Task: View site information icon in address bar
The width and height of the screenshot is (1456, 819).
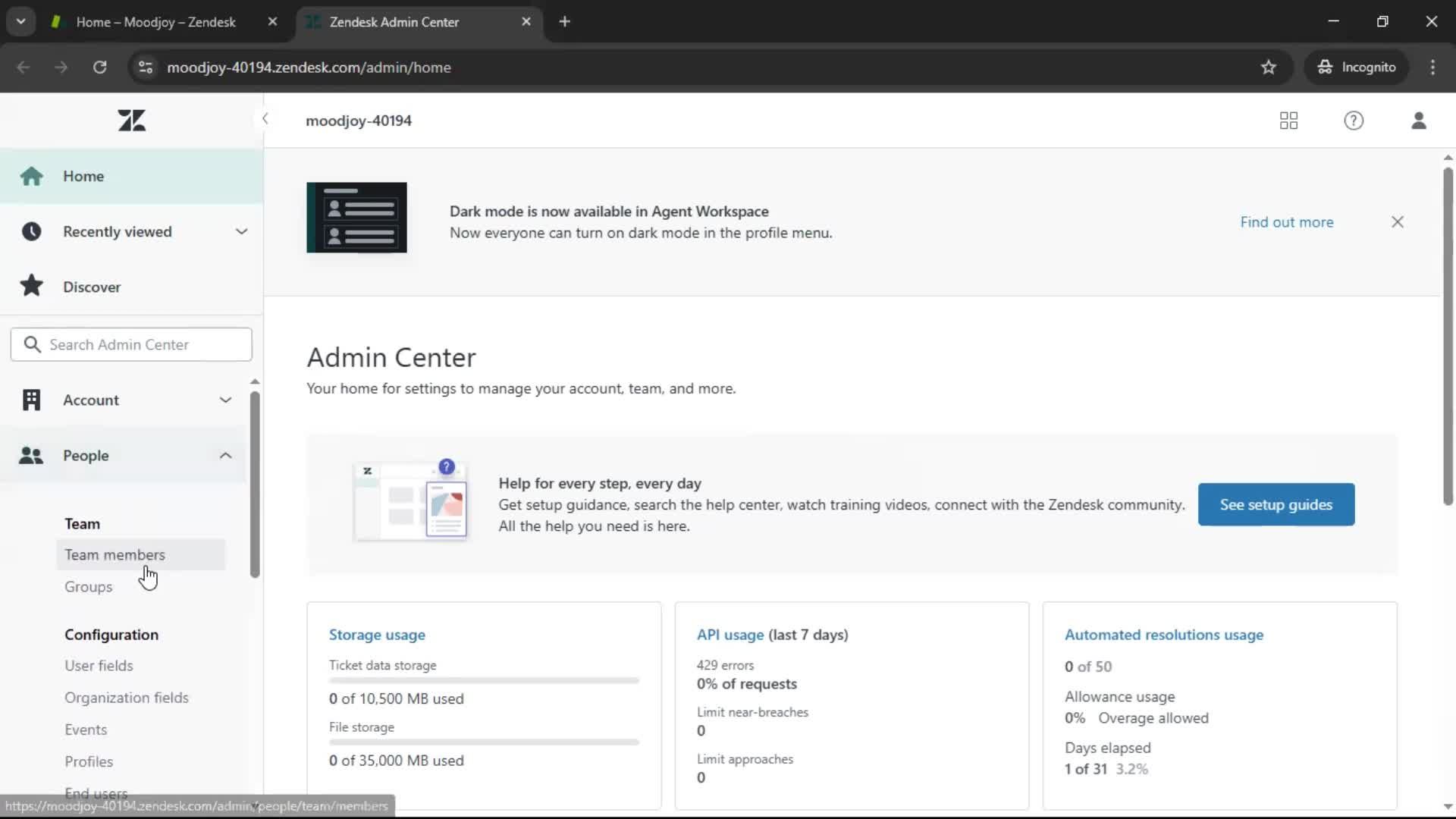Action: 146,67
